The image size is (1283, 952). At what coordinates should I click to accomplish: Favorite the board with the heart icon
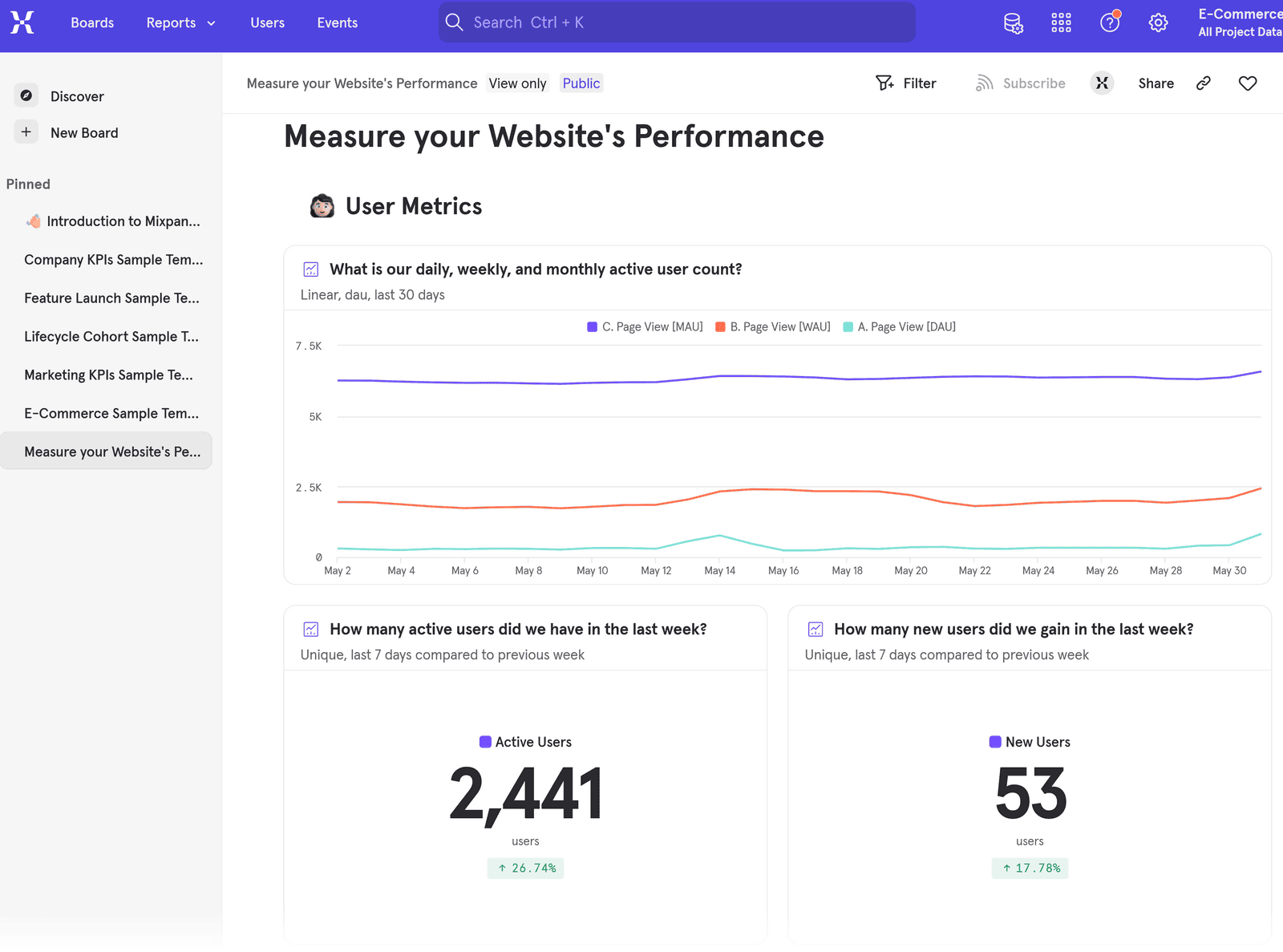tap(1248, 83)
